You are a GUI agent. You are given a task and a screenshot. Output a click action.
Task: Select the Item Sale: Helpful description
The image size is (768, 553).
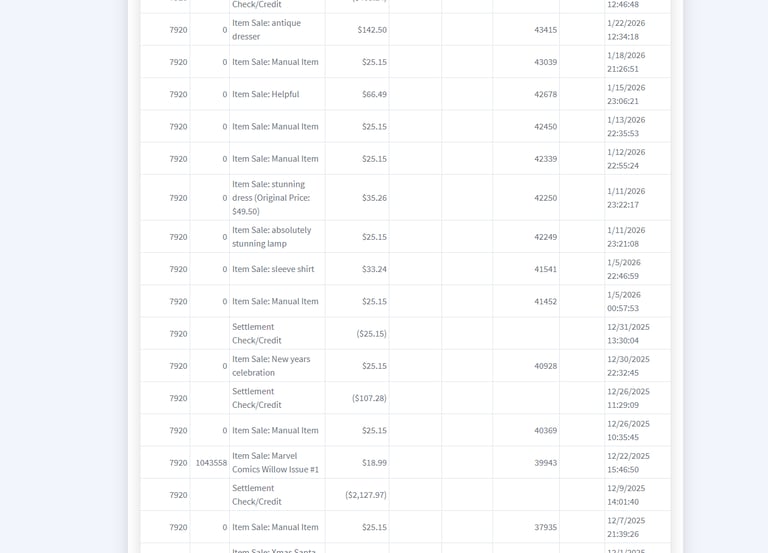pyautogui.click(x=265, y=94)
